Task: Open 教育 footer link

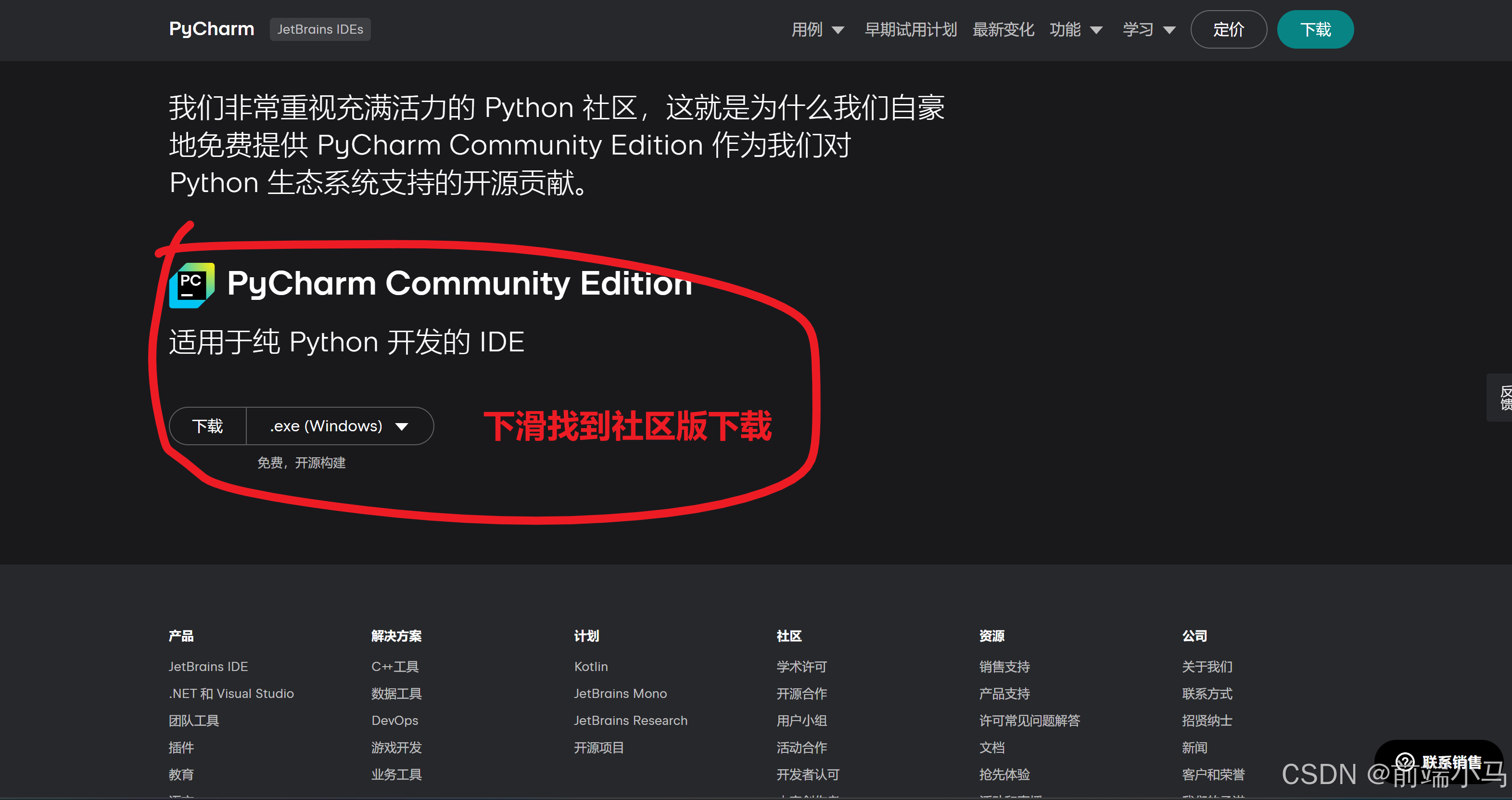Action: coord(181,775)
